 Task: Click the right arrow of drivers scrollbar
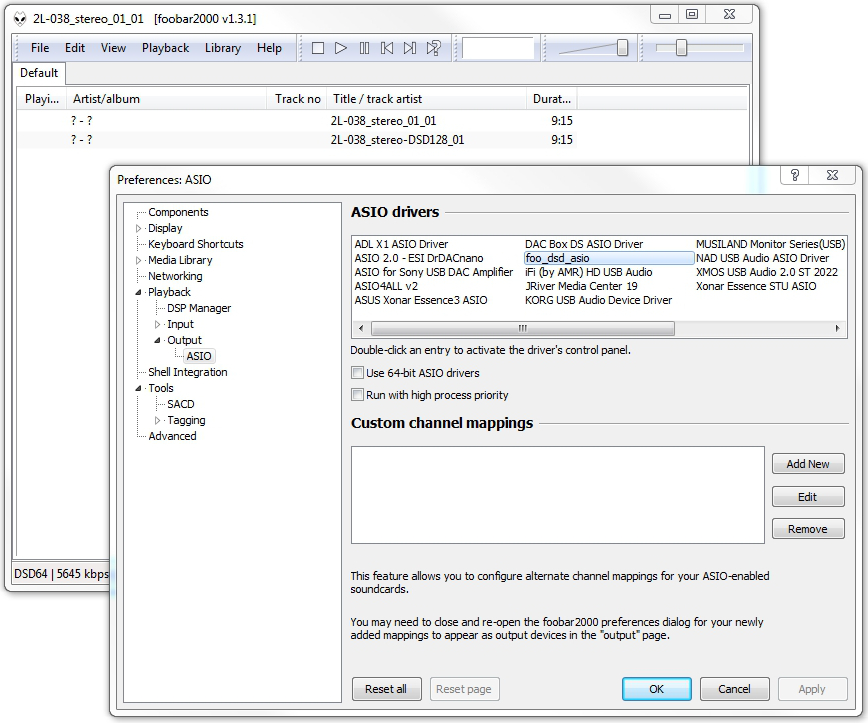click(x=838, y=328)
